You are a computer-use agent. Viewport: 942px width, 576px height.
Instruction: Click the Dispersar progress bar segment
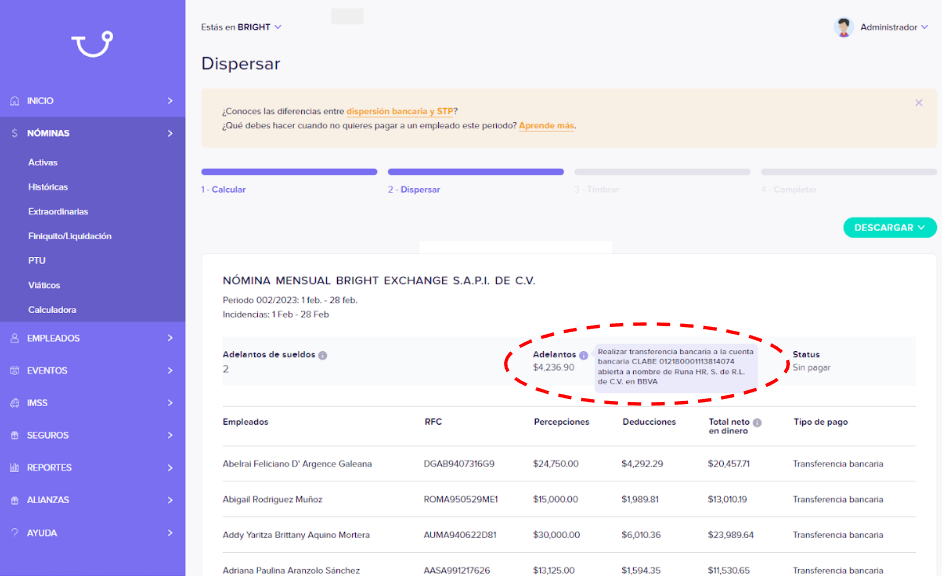click(476, 172)
